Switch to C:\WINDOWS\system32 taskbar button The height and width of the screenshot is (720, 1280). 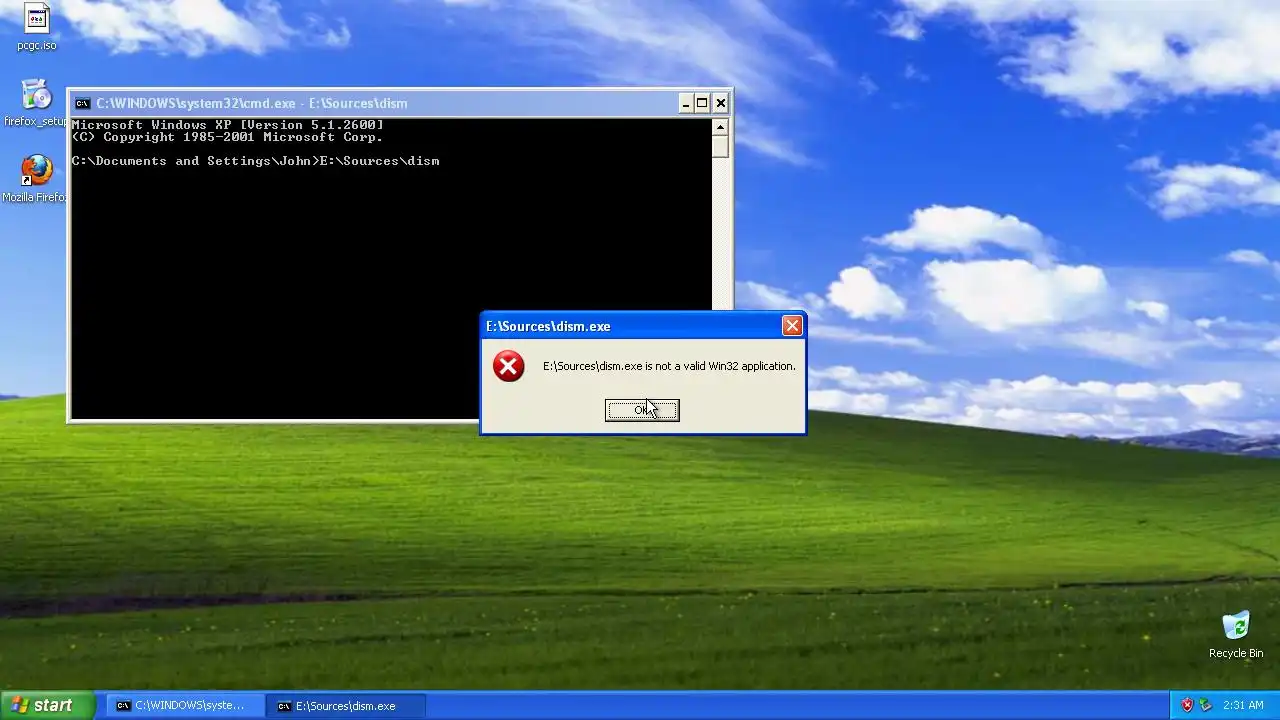[184, 705]
